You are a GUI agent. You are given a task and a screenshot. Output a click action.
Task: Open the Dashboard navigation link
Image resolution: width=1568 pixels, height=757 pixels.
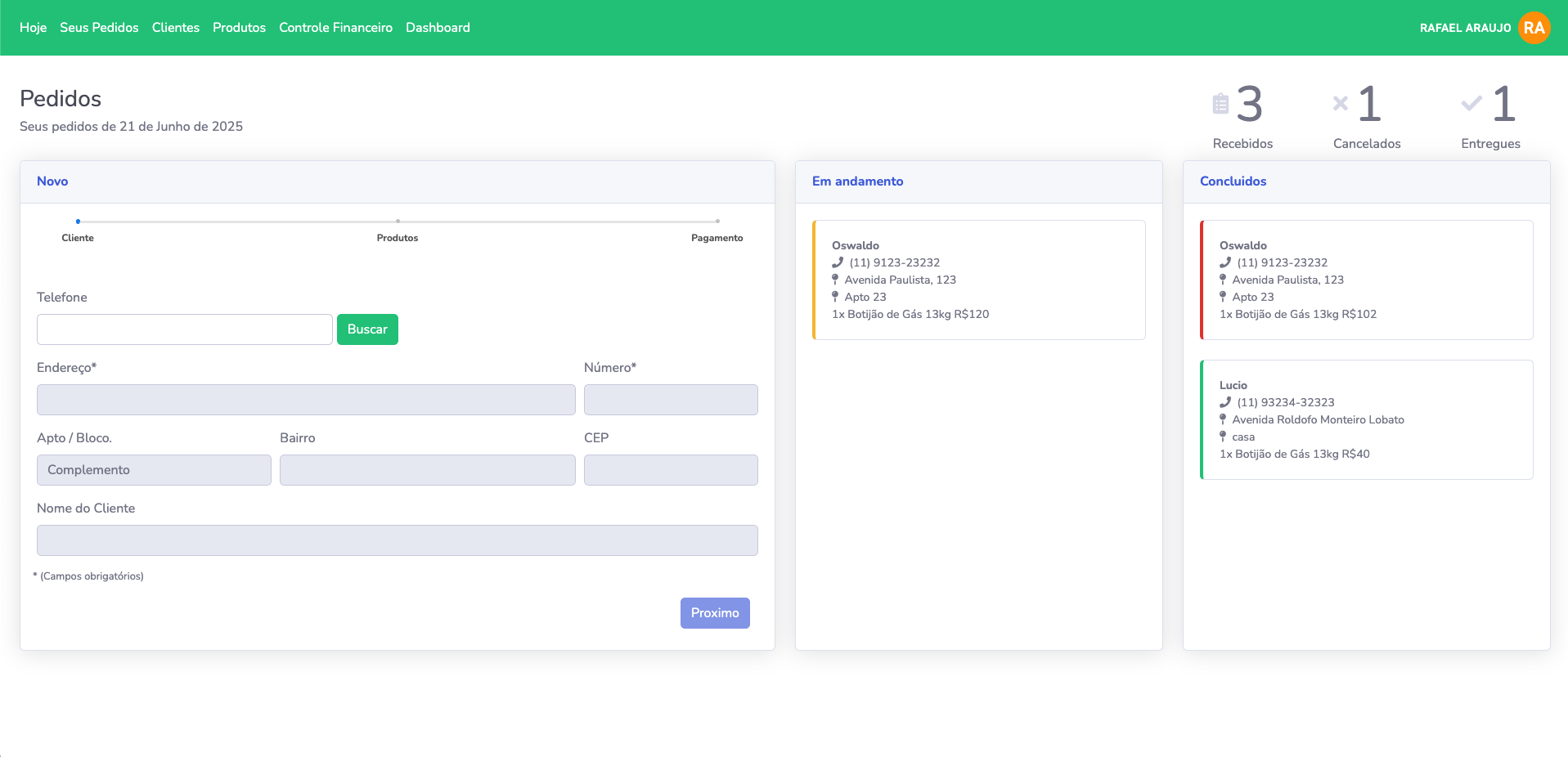click(x=438, y=28)
